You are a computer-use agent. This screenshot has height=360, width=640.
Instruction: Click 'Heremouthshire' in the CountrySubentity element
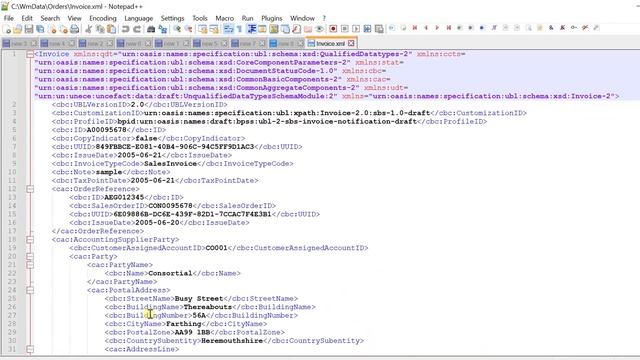[232, 341]
